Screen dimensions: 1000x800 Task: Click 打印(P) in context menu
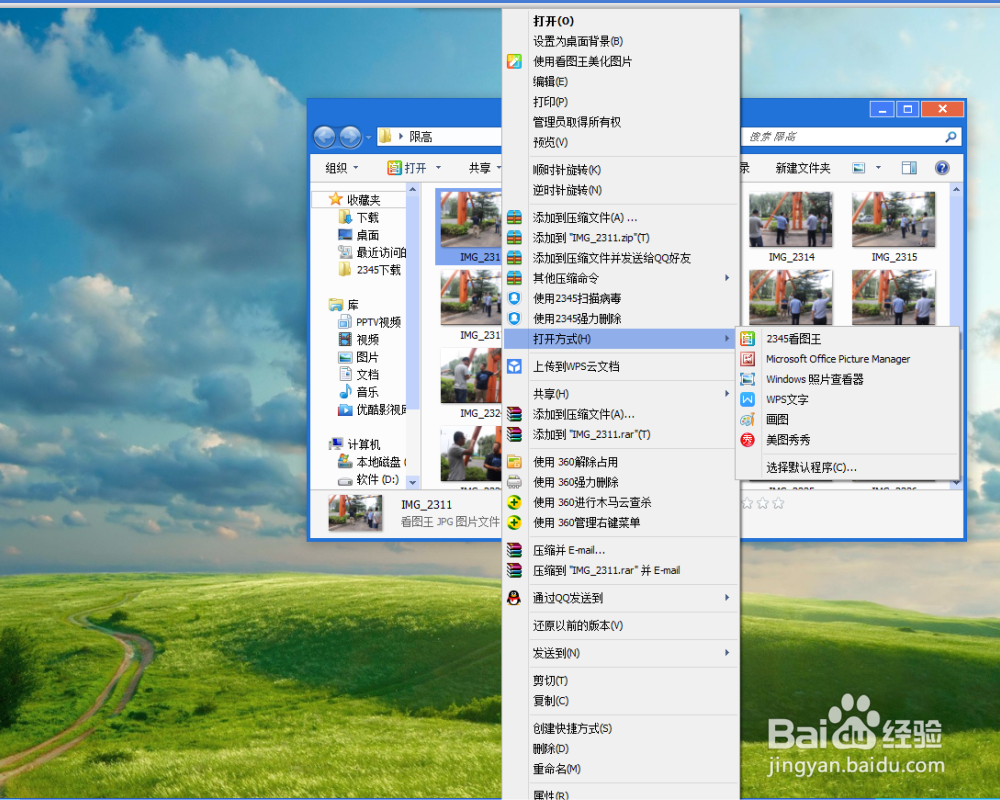[x=550, y=101]
